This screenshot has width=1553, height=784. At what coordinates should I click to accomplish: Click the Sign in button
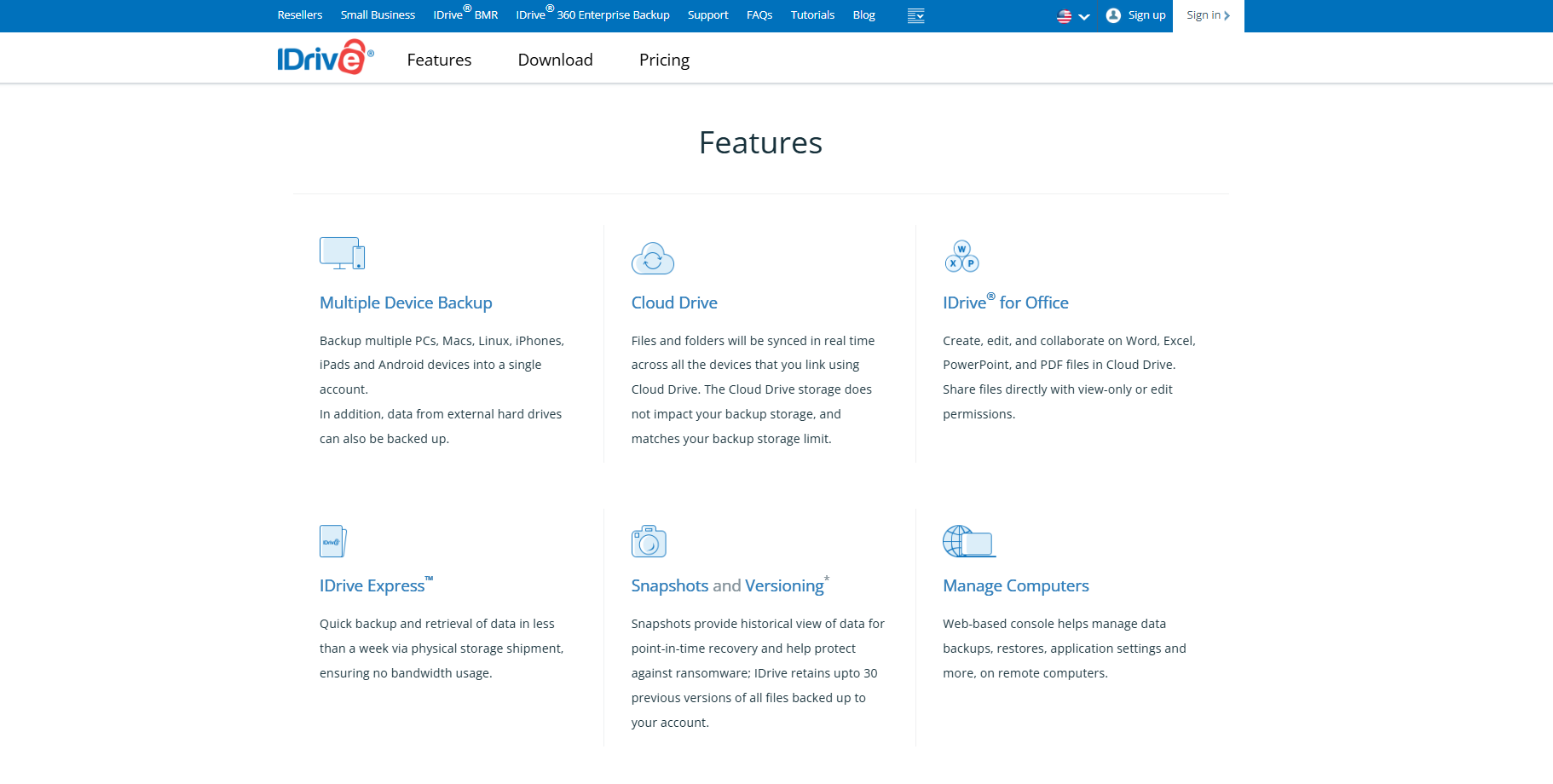[x=1208, y=15]
